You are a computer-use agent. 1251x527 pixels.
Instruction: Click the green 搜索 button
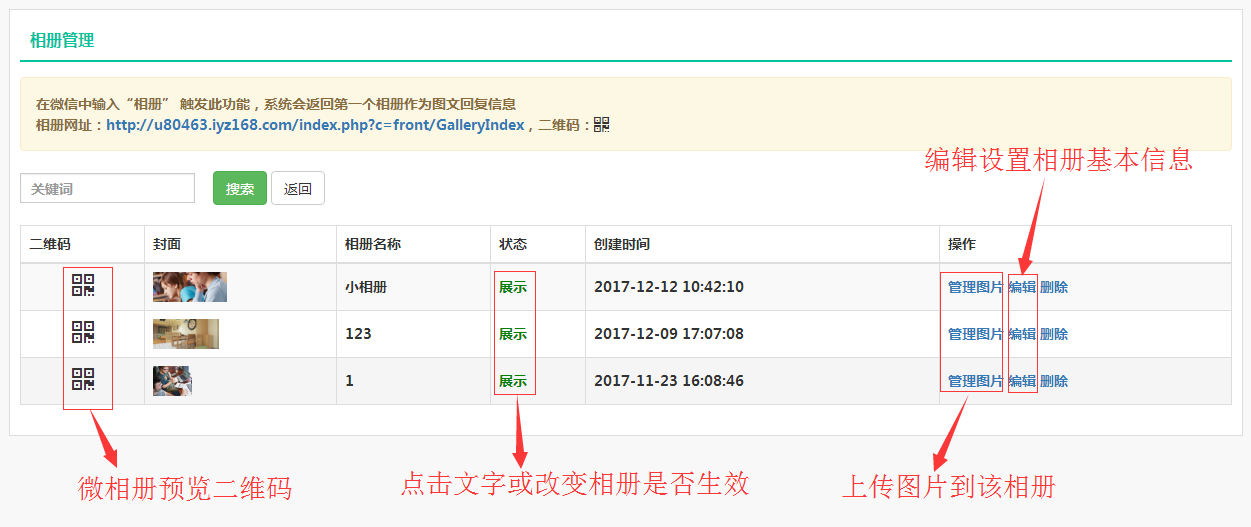point(239,188)
